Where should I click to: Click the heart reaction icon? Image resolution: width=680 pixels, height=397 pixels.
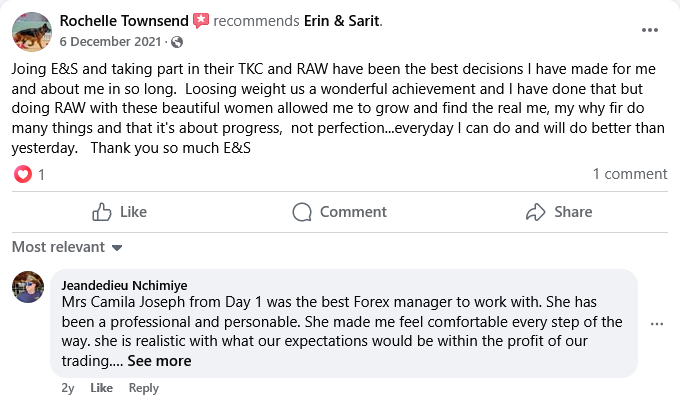click(23, 174)
